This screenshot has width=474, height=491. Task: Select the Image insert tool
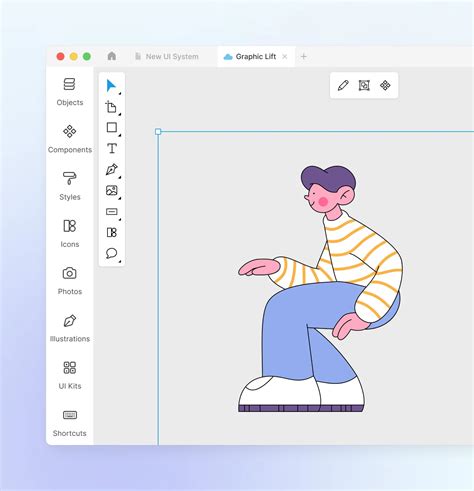(111, 190)
